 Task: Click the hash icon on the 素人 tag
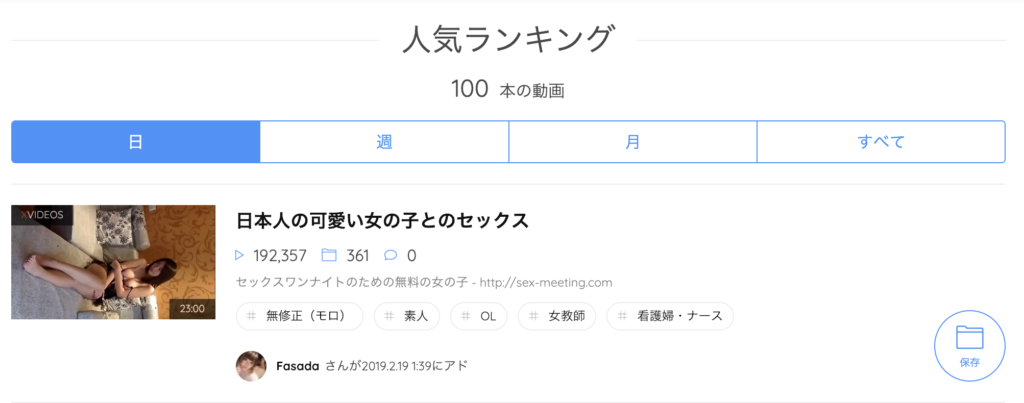392,316
